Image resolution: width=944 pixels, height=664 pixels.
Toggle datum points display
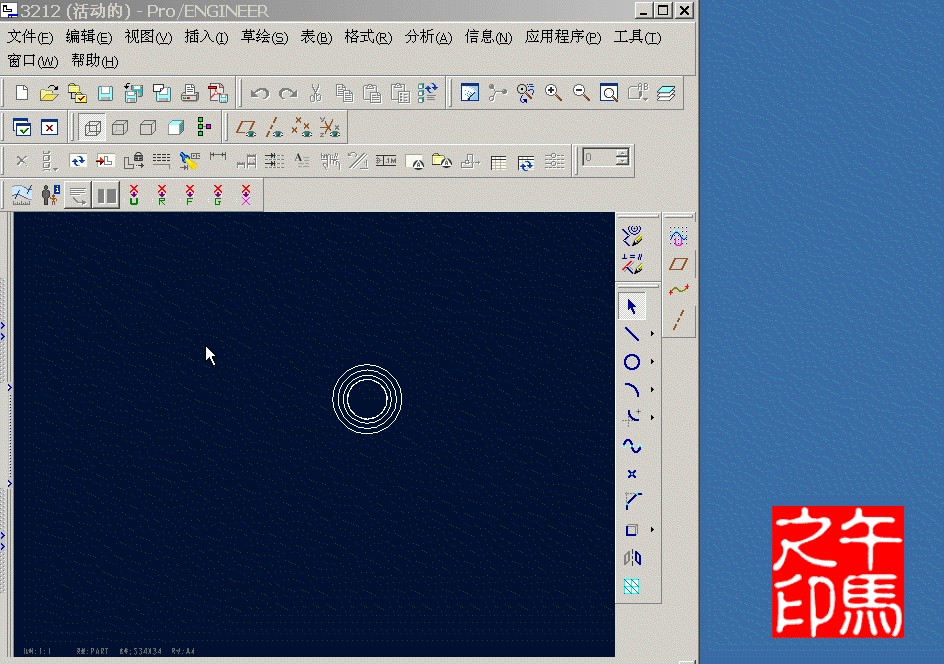coord(302,128)
